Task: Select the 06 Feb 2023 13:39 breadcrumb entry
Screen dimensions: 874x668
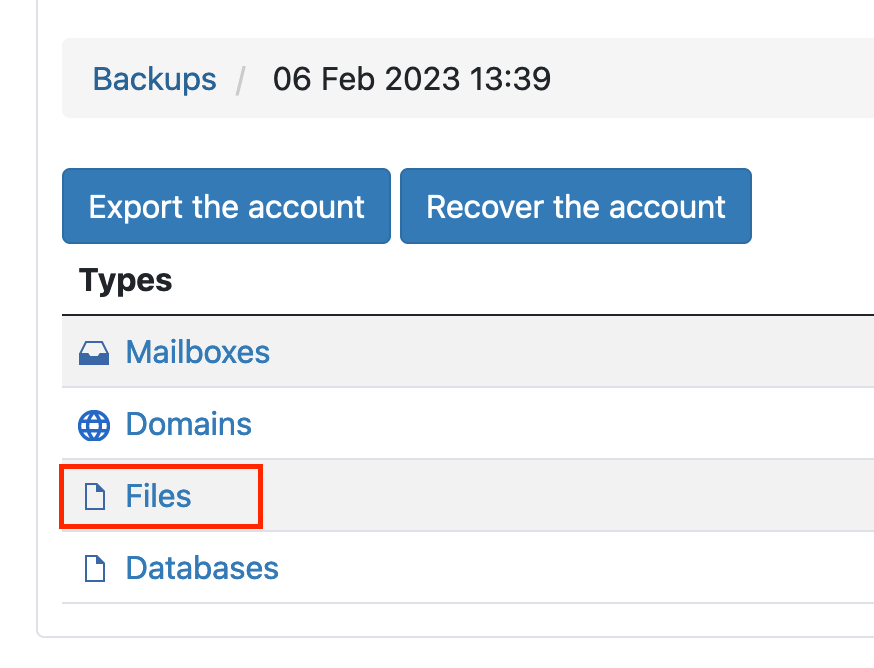Action: coord(411,79)
